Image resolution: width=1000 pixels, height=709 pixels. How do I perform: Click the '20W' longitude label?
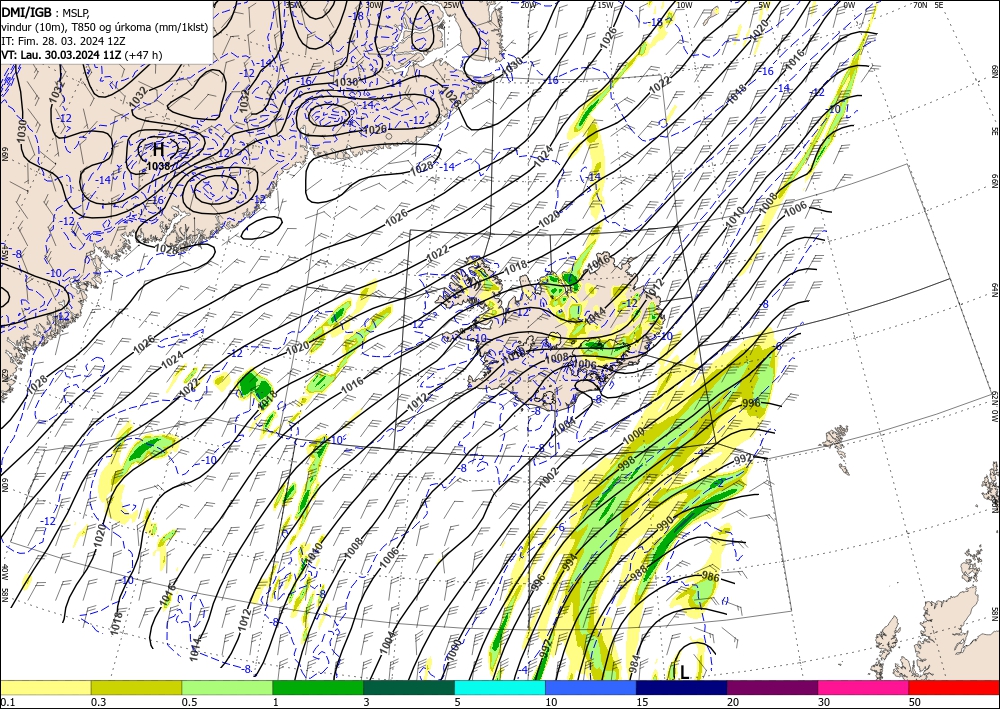point(528,5)
